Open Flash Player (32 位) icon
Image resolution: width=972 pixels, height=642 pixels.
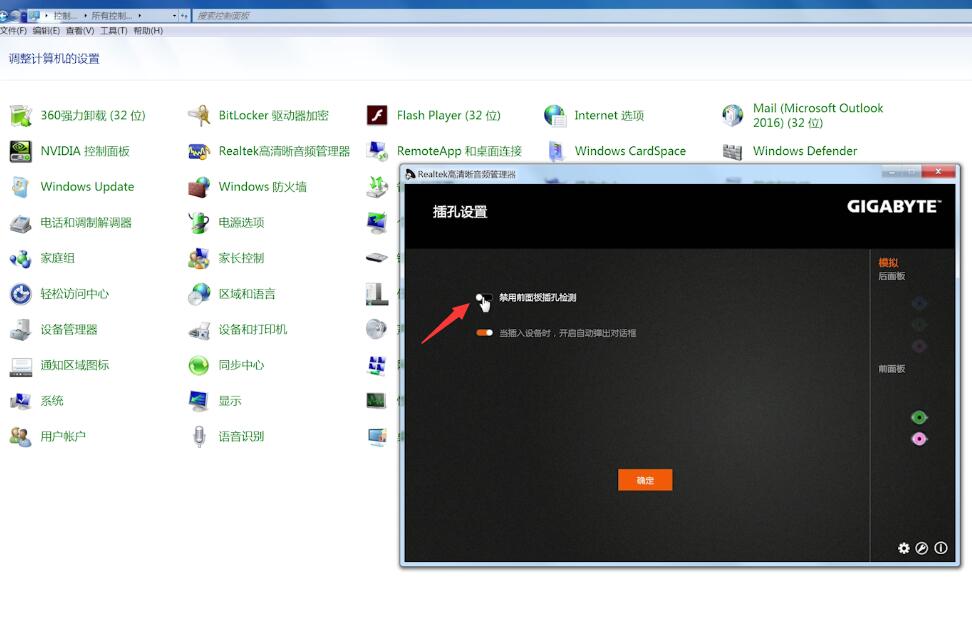tap(377, 115)
